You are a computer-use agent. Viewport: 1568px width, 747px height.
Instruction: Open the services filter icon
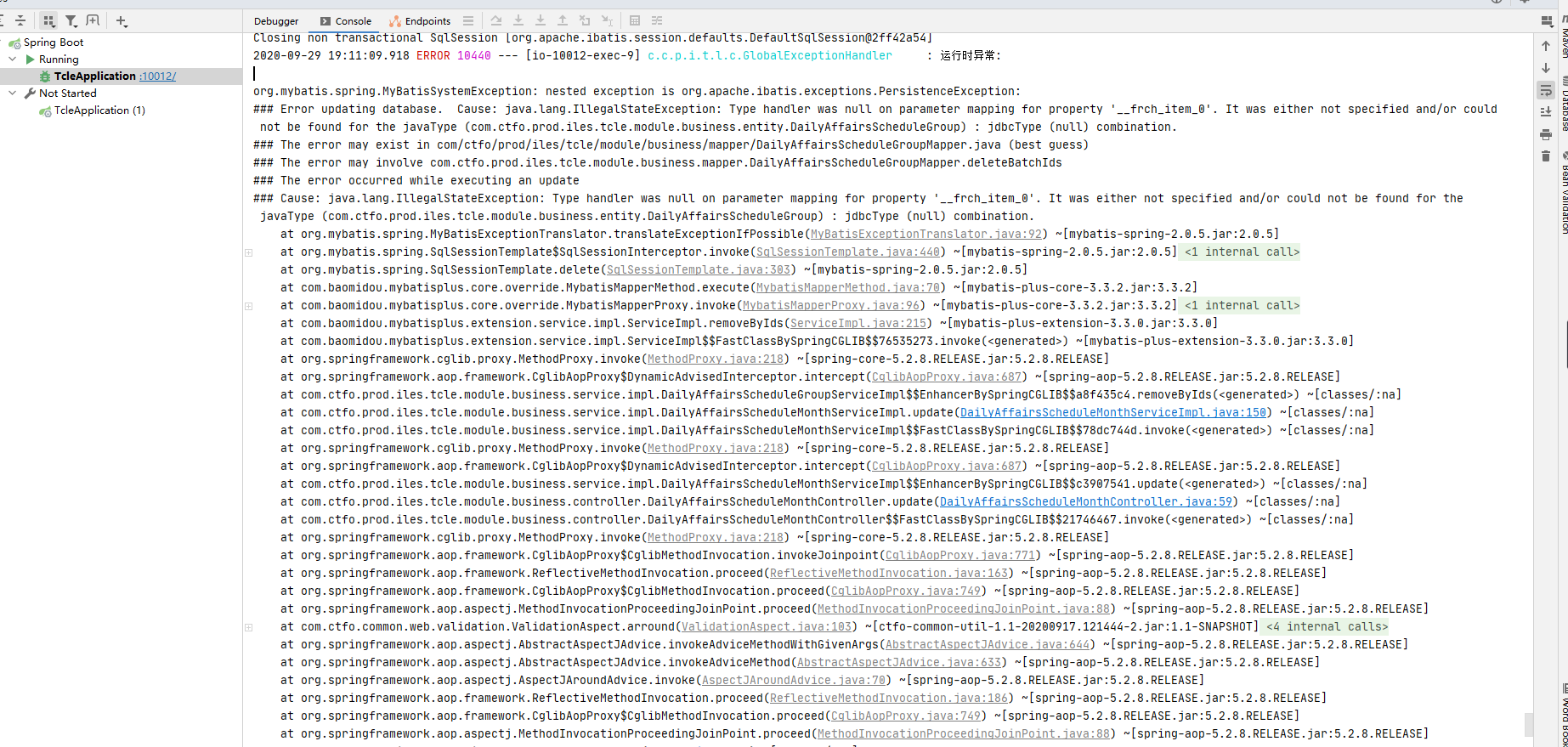(x=71, y=20)
